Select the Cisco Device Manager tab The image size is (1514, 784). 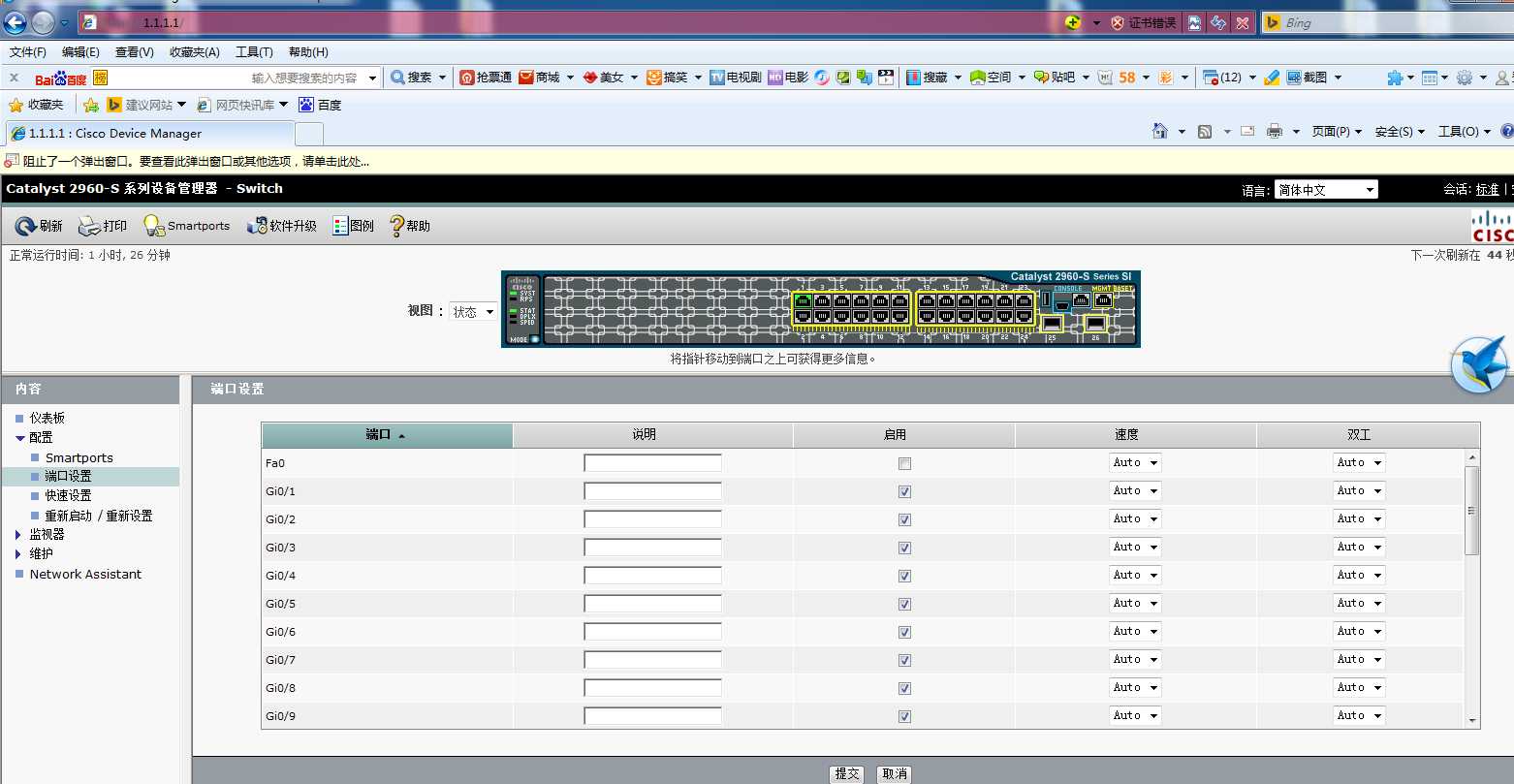(149, 134)
